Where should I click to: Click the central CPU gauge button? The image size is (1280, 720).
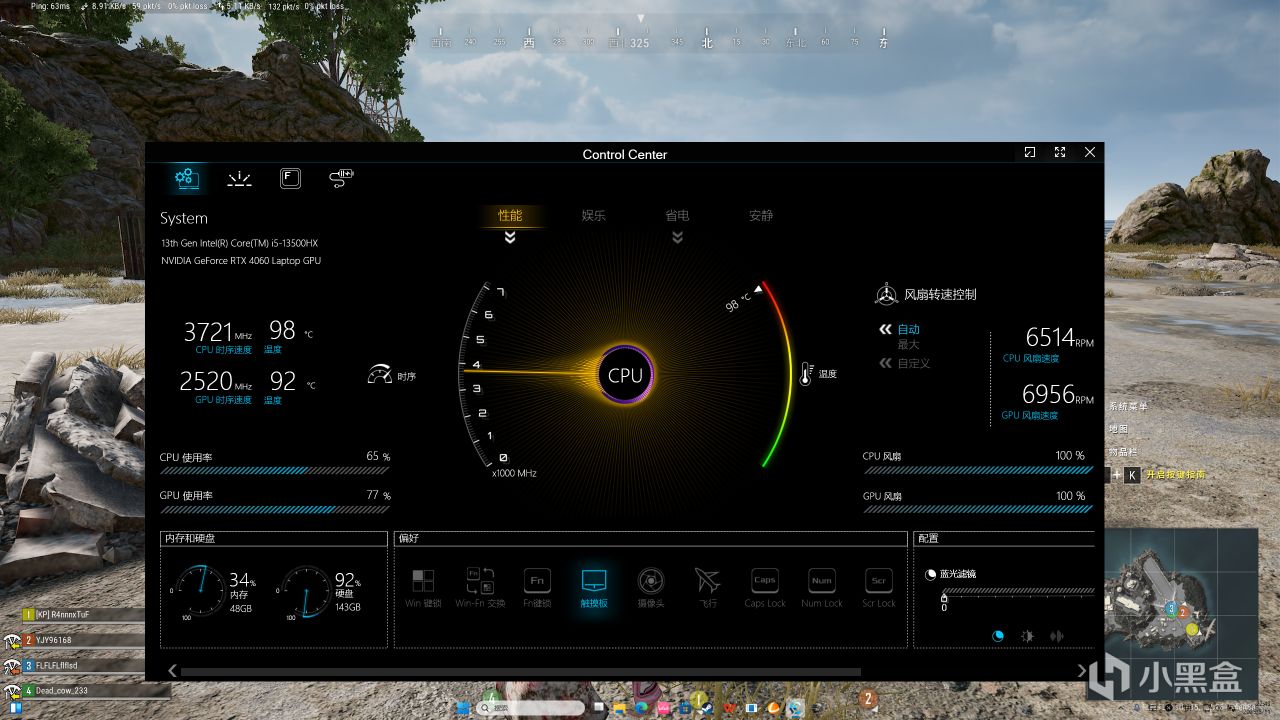626,375
